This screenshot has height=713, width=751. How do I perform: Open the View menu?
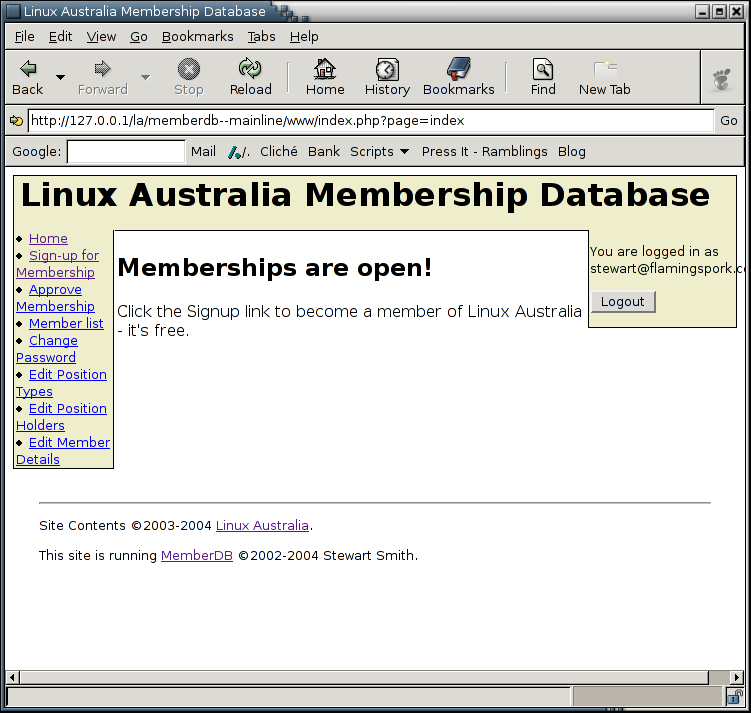tap(101, 36)
